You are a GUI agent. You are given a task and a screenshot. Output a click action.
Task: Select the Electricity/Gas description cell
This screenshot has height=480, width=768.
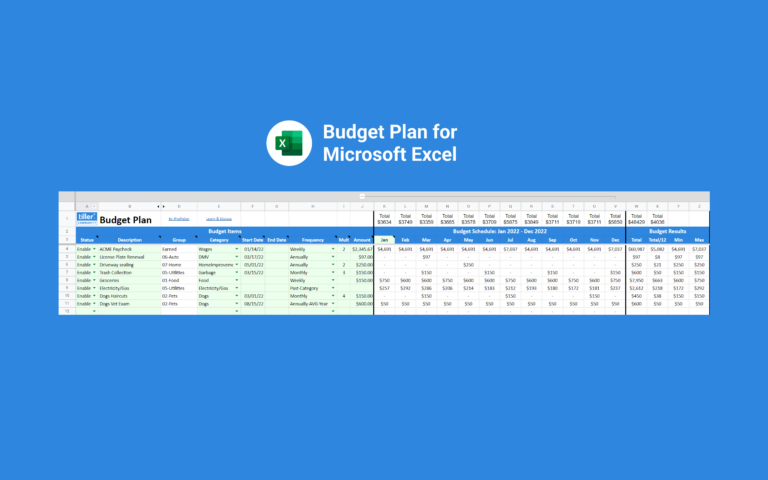[130, 288]
